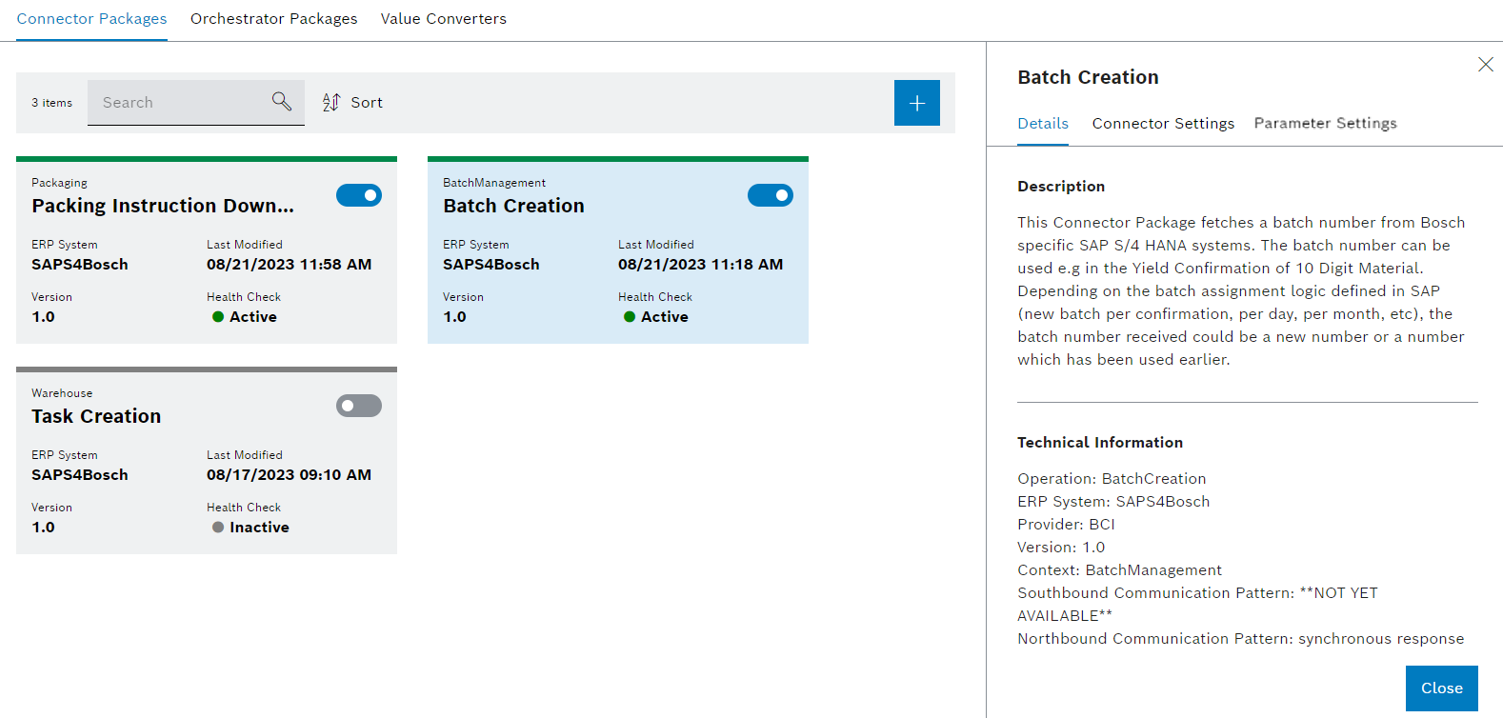Open the Value Converters tab
The image size is (1503, 722).
tap(443, 17)
